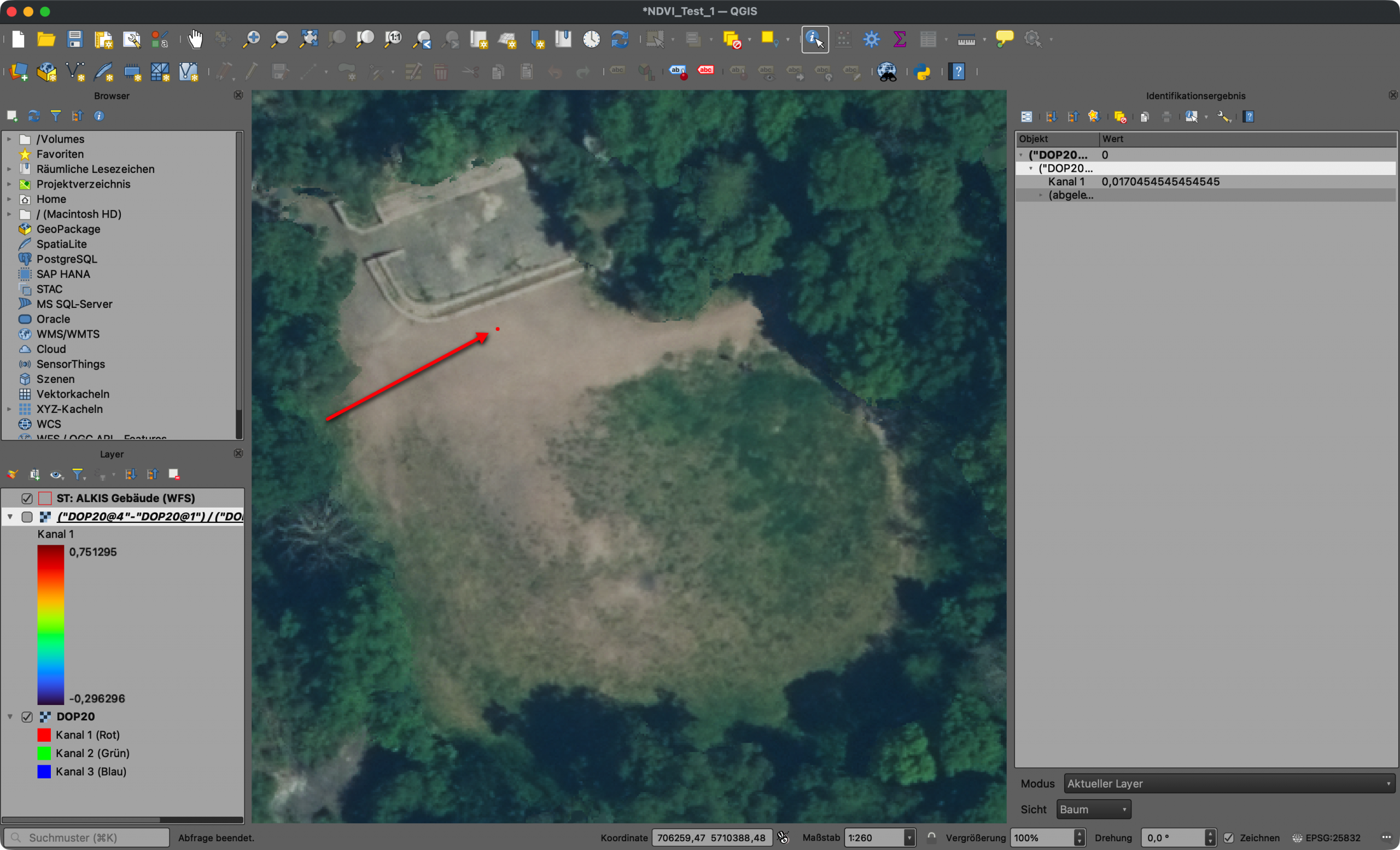The image size is (1400, 850).
Task: Click the Suchmuster search field
Action: point(87,837)
